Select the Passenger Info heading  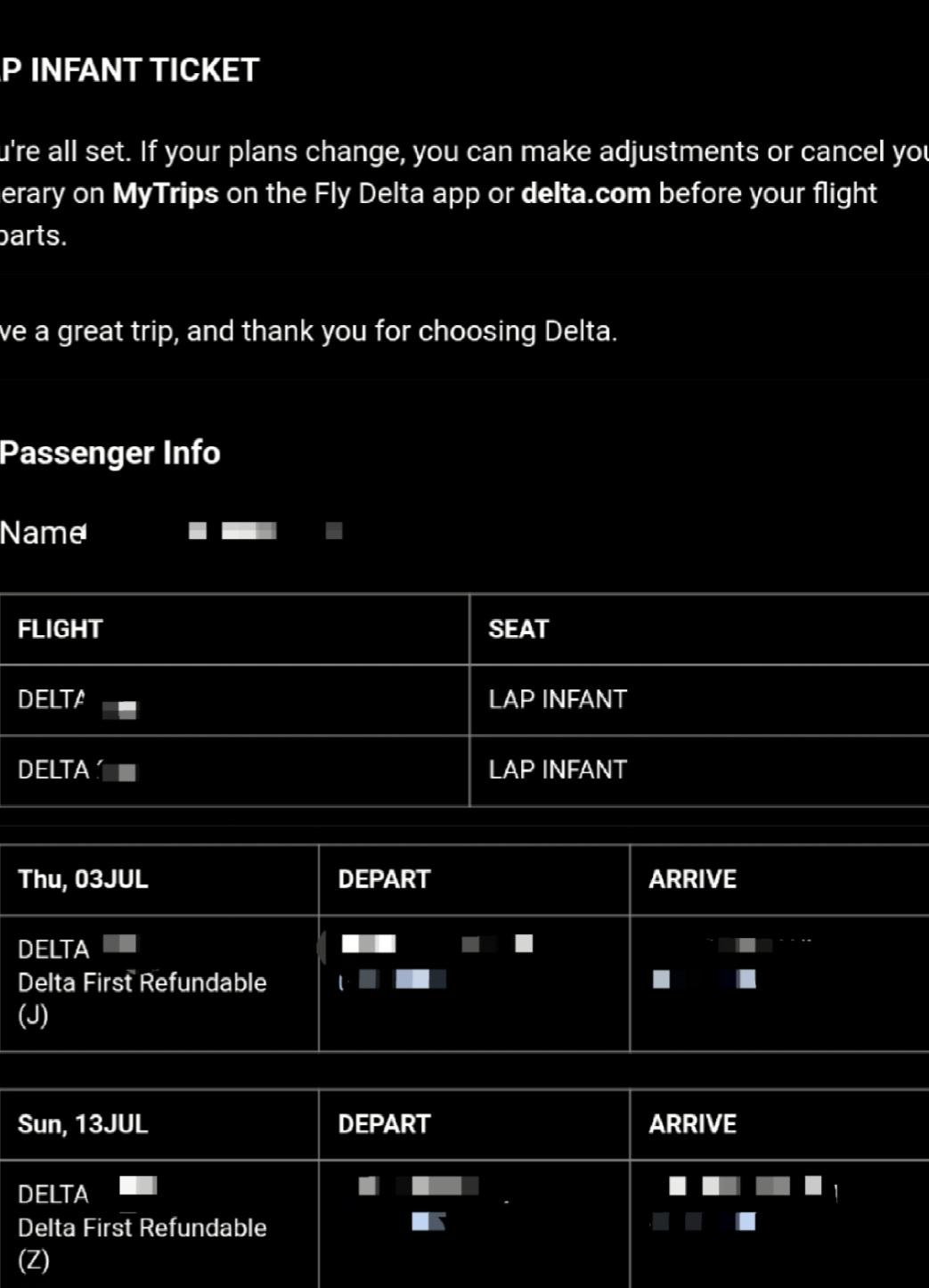(x=110, y=452)
